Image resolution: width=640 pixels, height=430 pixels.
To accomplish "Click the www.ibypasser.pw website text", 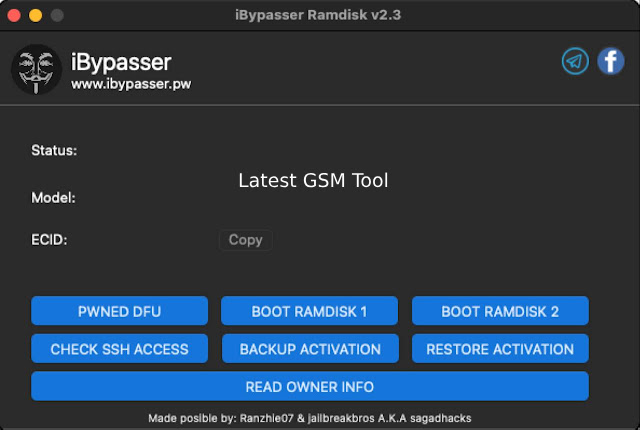I will pos(131,84).
